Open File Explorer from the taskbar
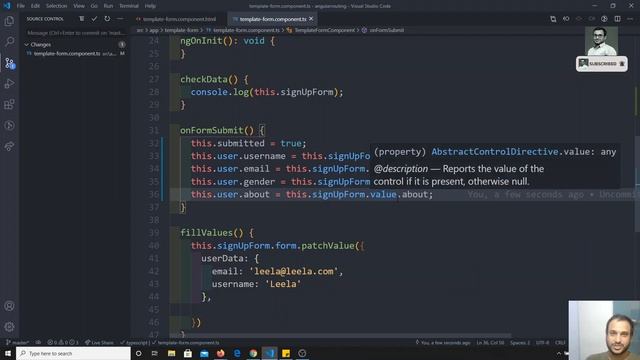This screenshot has height=360, width=640. pos(171,353)
